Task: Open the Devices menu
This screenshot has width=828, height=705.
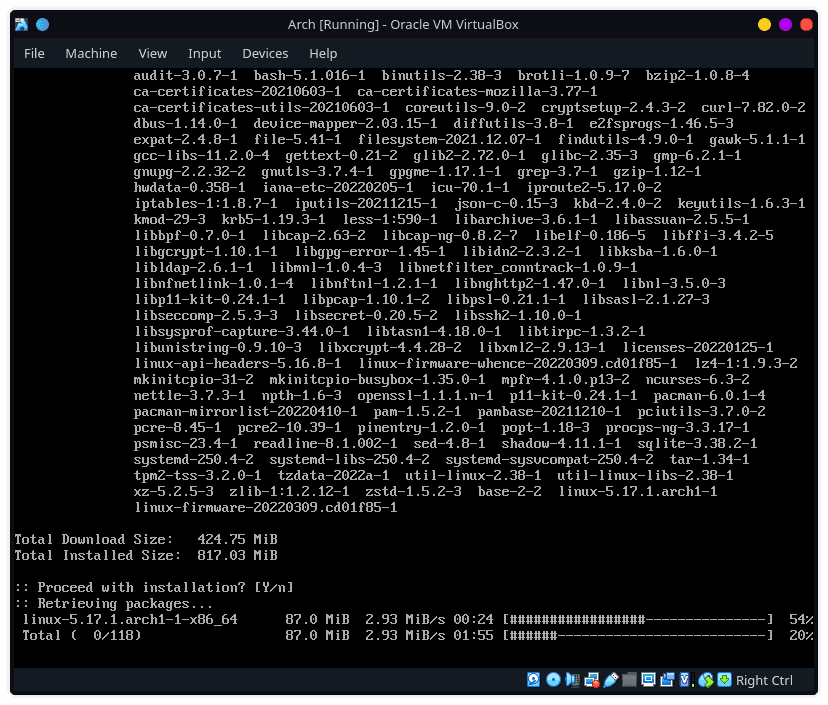Action: click(x=265, y=53)
